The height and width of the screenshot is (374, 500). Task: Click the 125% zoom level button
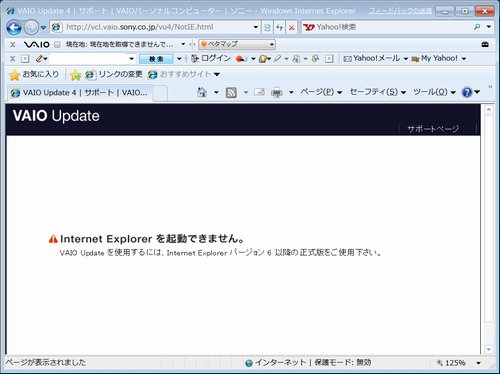click(451, 363)
